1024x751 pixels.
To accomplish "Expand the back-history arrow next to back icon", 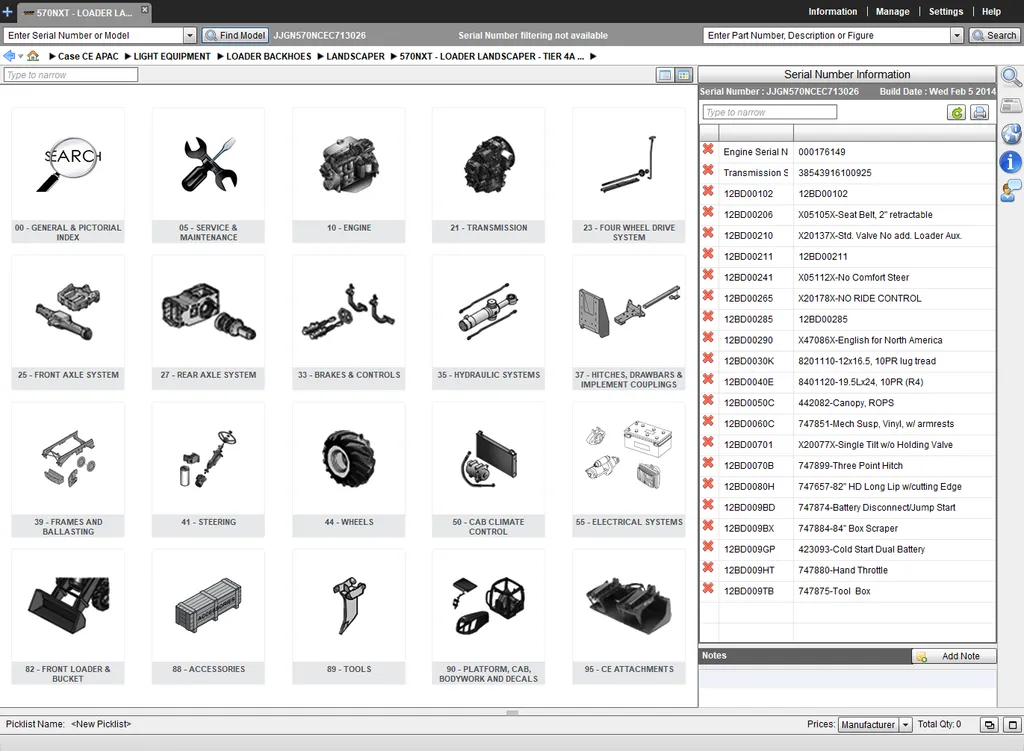I will (20, 57).
